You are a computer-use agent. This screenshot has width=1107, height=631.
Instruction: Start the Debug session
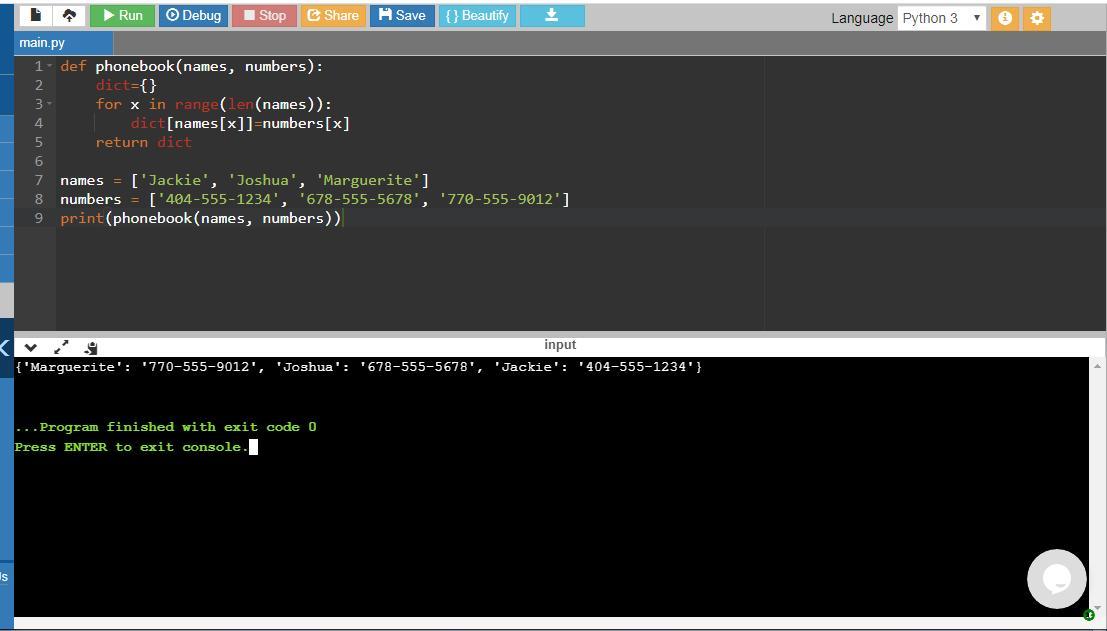click(x=193, y=16)
